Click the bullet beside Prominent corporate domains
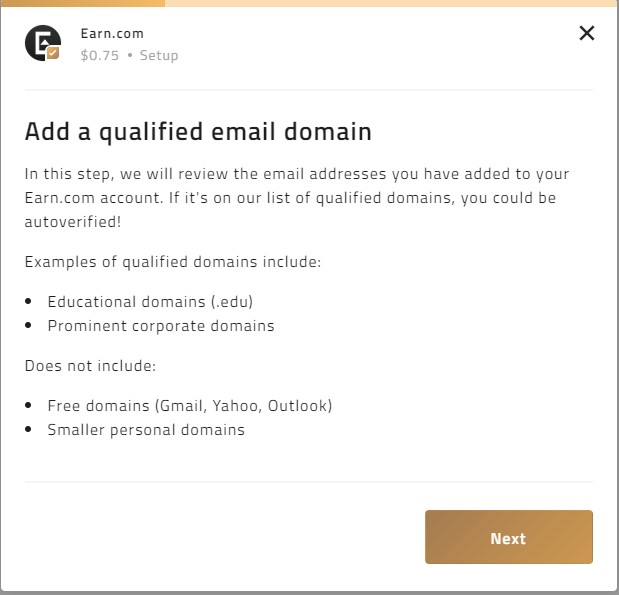Viewport: 619px width, 595px height. point(29,326)
